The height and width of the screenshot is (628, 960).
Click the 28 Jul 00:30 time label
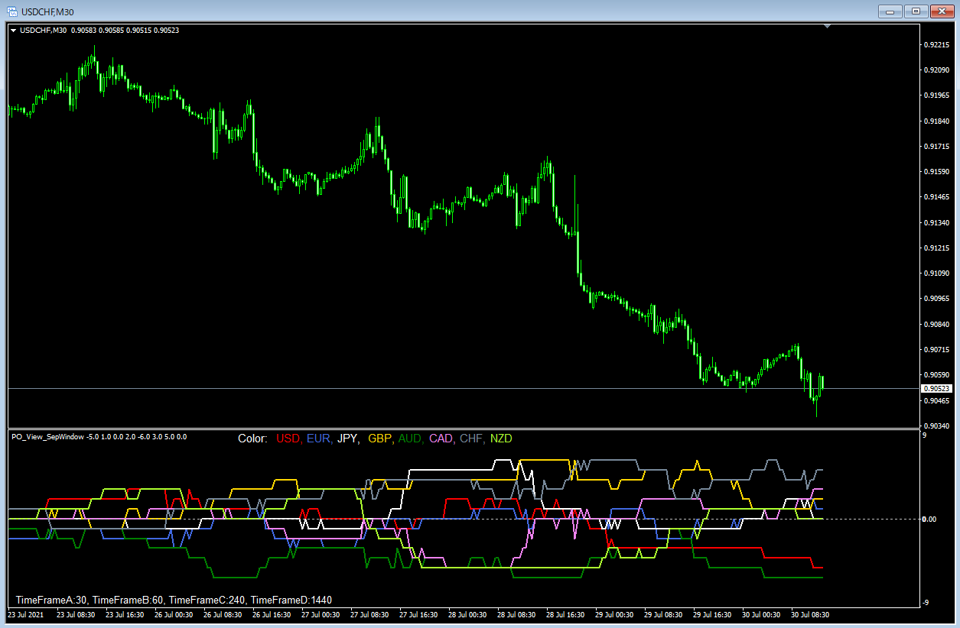click(x=468, y=615)
